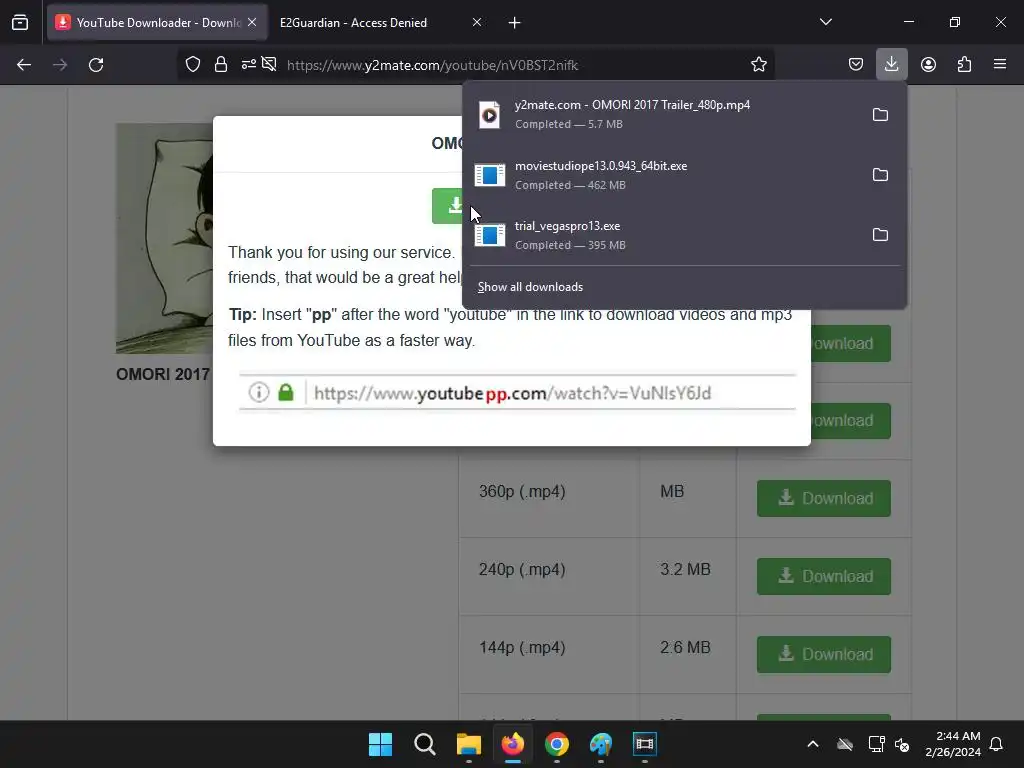Go forward to the next page
1024x768 pixels.
tap(60, 65)
